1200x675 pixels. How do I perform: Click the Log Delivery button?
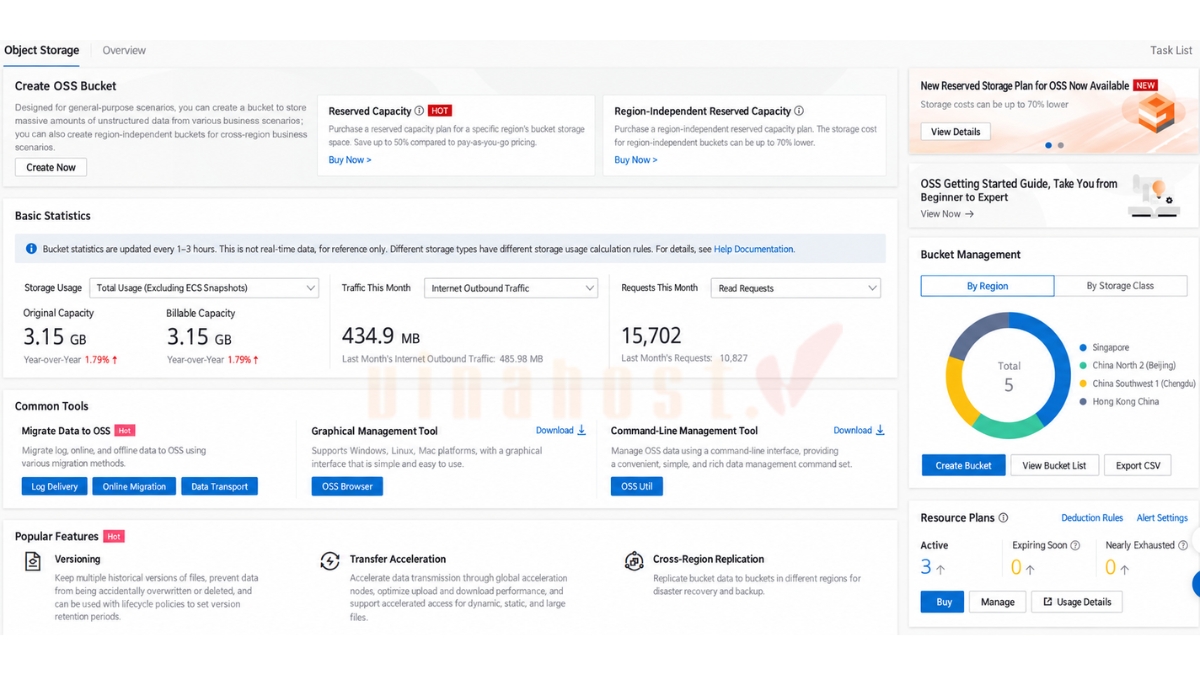pyautogui.click(x=54, y=486)
